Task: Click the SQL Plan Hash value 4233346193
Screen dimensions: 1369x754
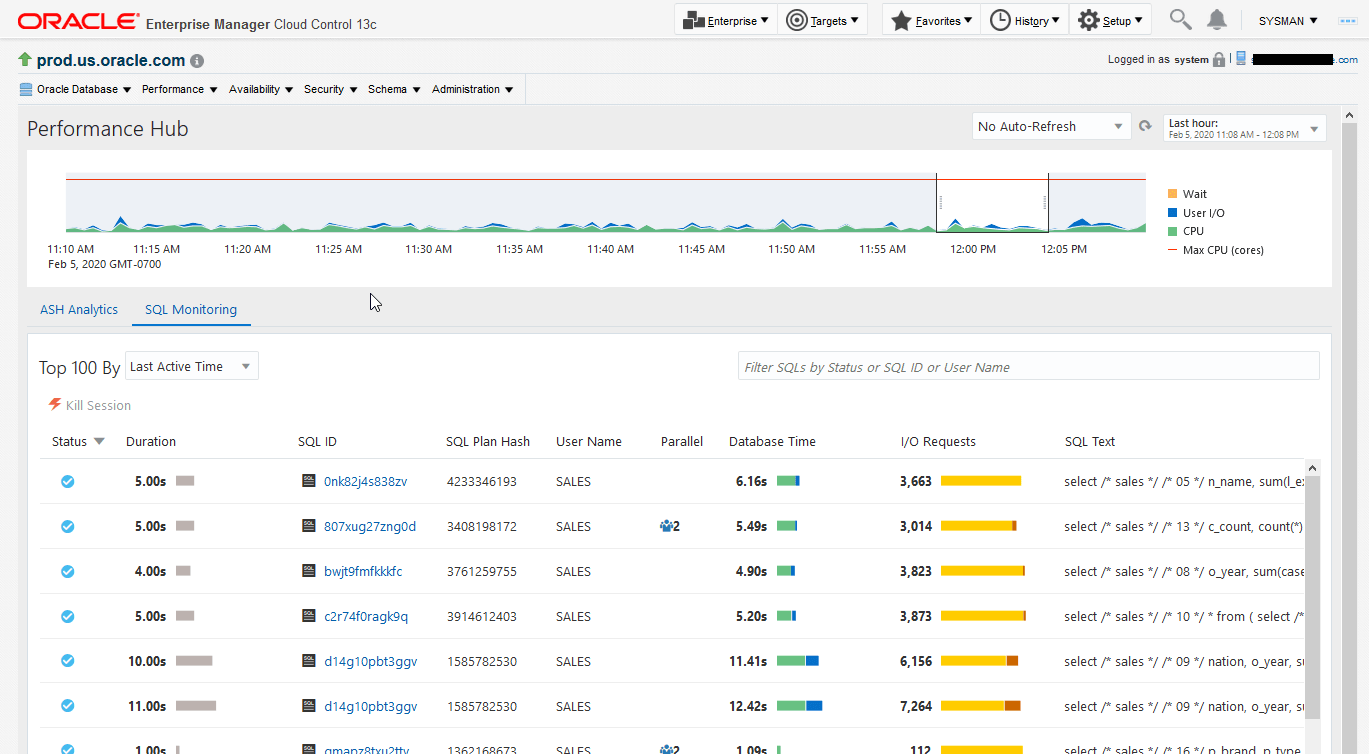Action: point(481,481)
